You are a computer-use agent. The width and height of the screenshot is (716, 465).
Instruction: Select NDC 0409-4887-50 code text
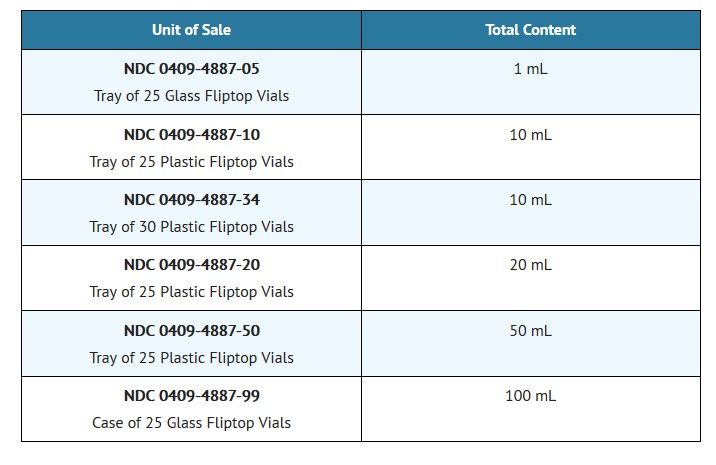(x=191, y=330)
